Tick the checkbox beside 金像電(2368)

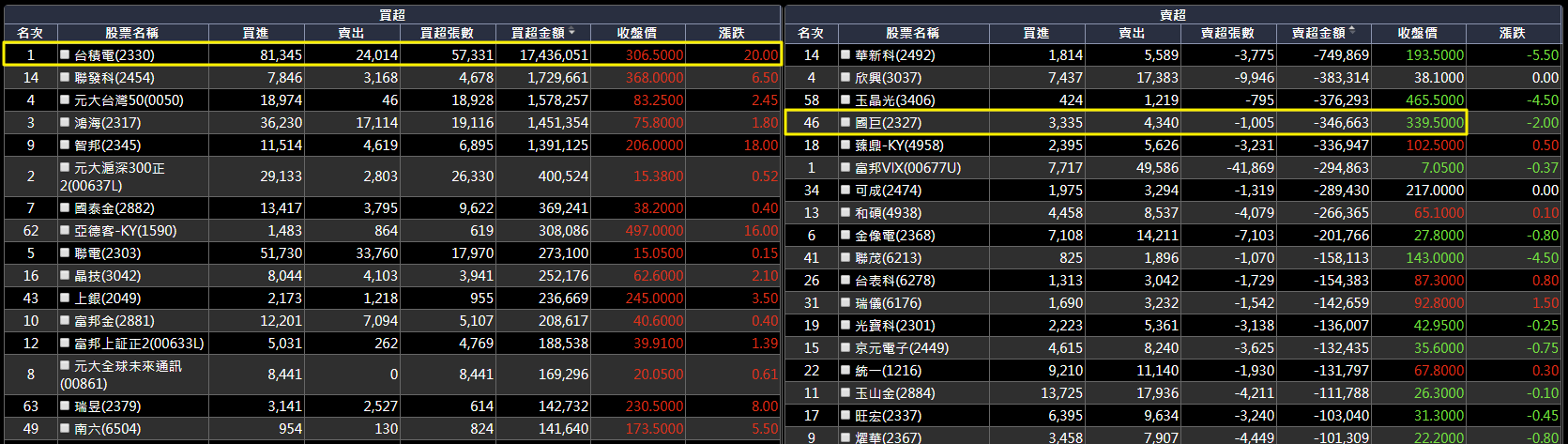pos(845,236)
